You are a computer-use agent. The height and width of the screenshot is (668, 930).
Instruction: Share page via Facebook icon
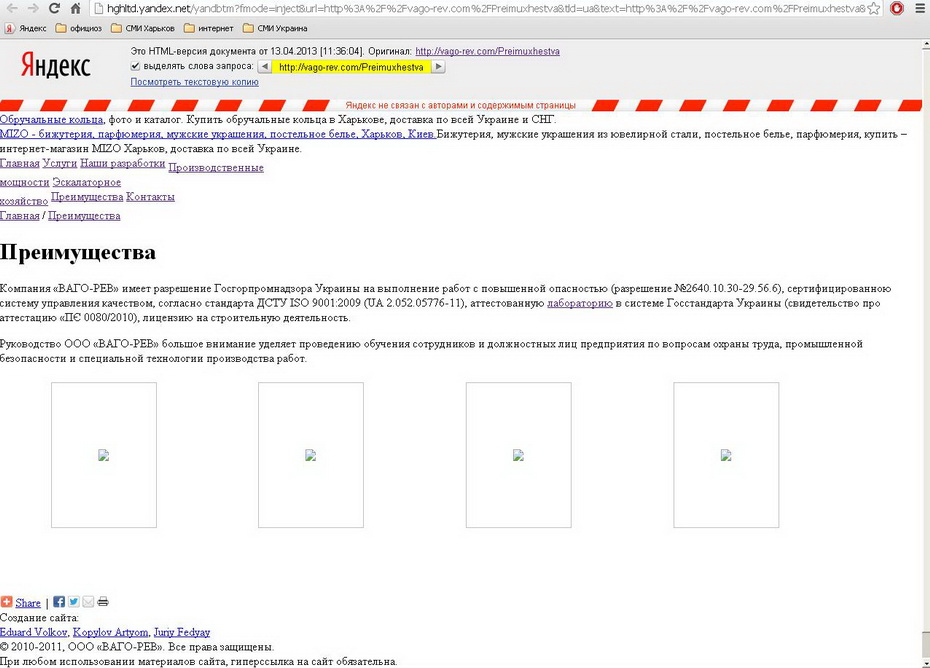59,602
